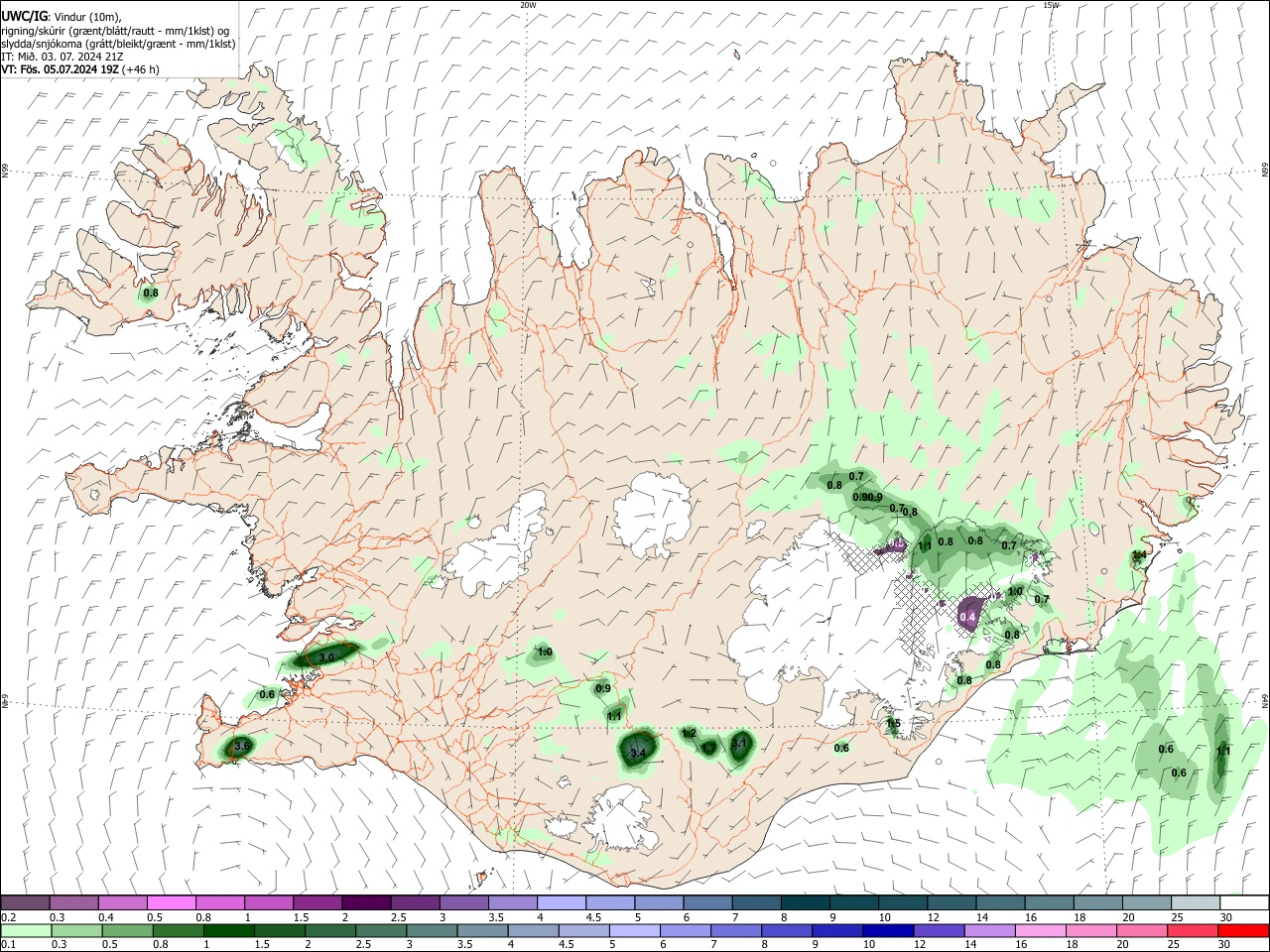The width and height of the screenshot is (1270, 952).
Task: Select the 1.5 value near the south-east coast
Action: 893,724
